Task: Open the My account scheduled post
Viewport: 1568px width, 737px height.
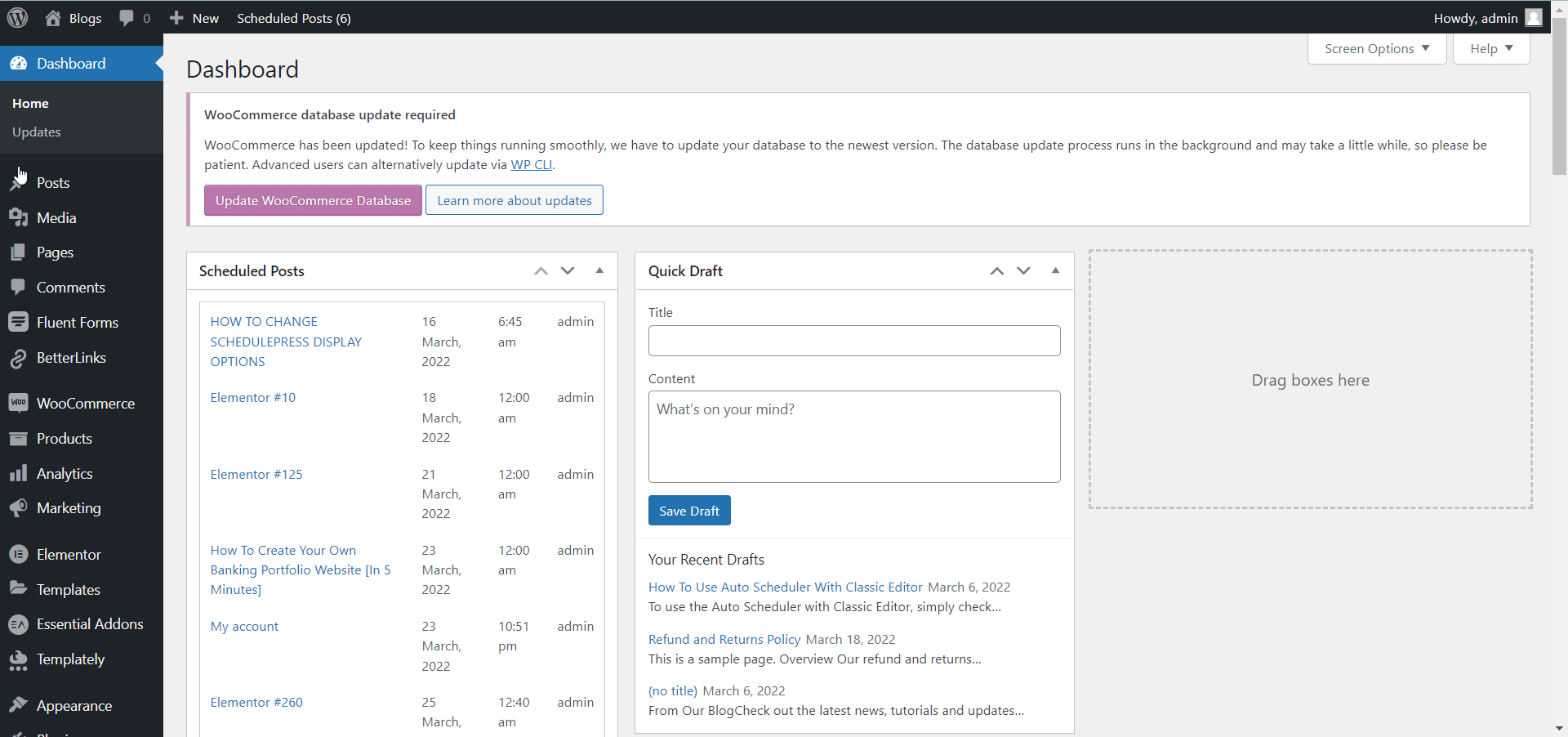Action: [244, 626]
